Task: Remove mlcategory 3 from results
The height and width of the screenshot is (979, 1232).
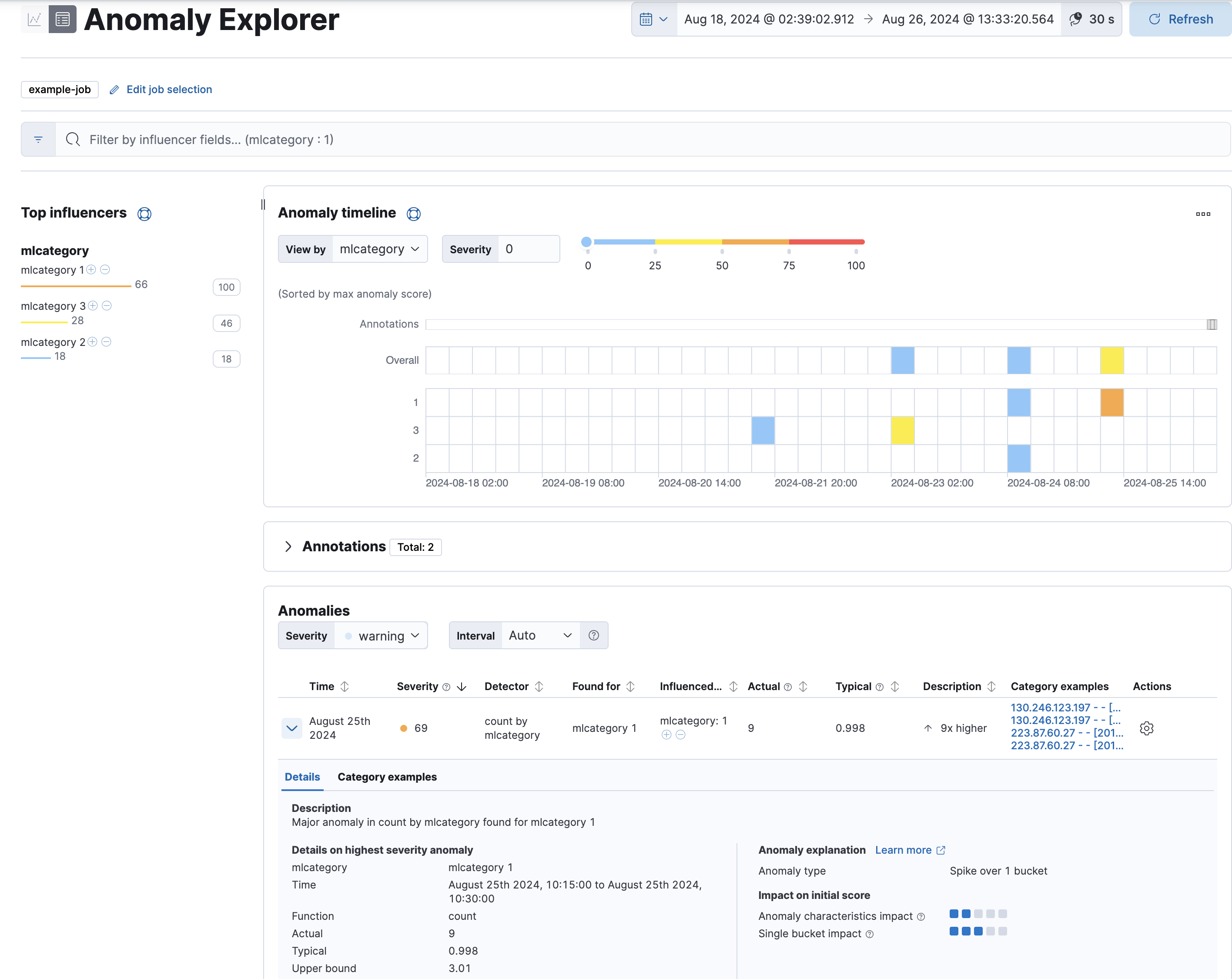Action: pos(106,306)
